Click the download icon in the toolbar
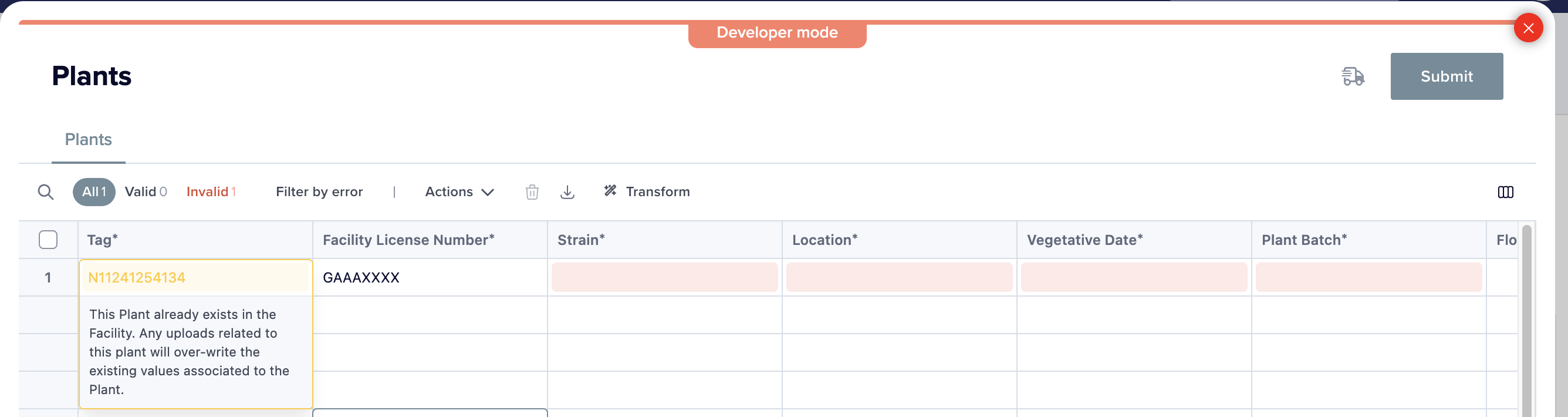The height and width of the screenshot is (417, 1568). pos(567,192)
